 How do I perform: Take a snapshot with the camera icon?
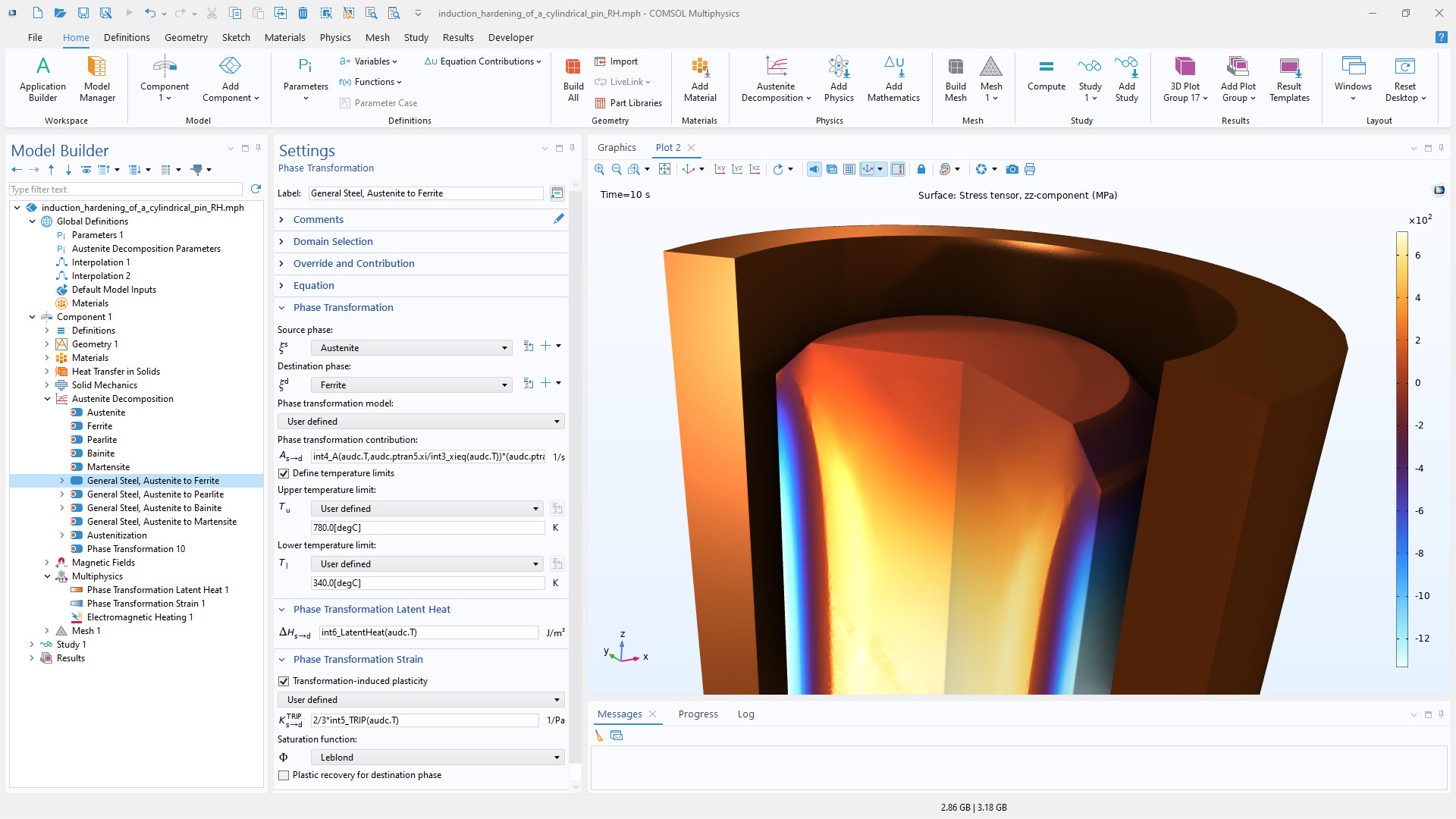pyautogui.click(x=1012, y=169)
